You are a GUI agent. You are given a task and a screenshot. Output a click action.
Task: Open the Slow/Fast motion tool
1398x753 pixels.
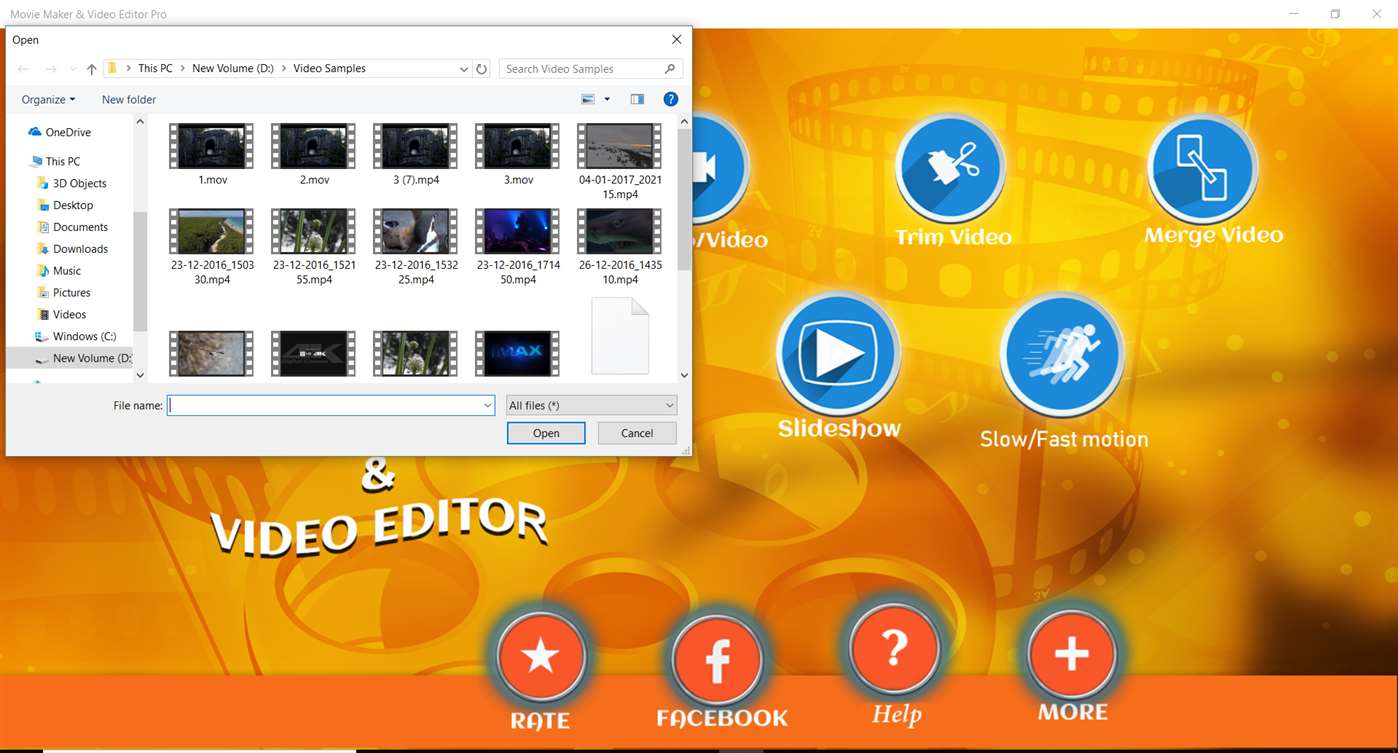point(1062,355)
